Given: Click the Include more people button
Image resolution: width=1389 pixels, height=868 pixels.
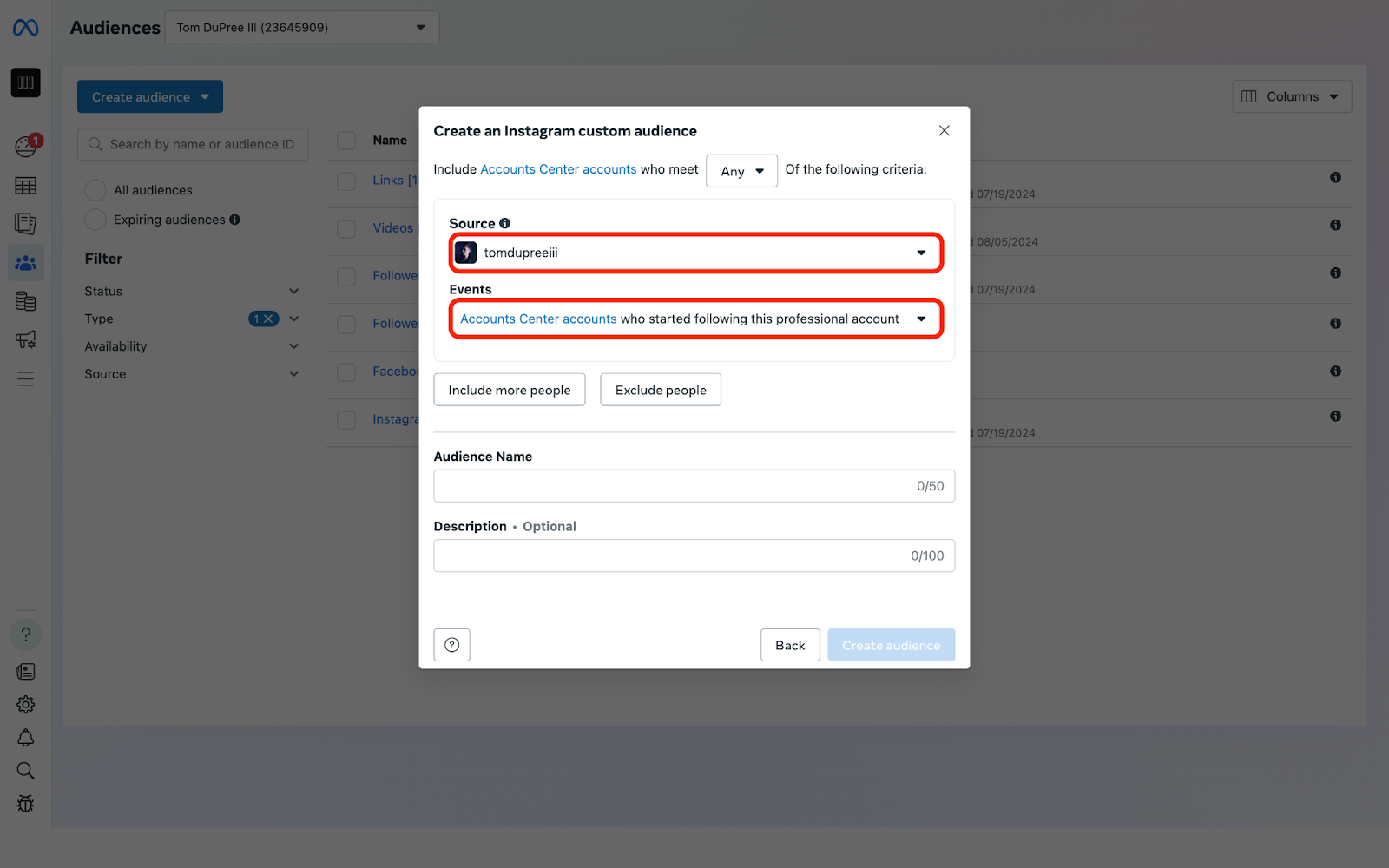Looking at the screenshot, I should [x=510, y=390].
